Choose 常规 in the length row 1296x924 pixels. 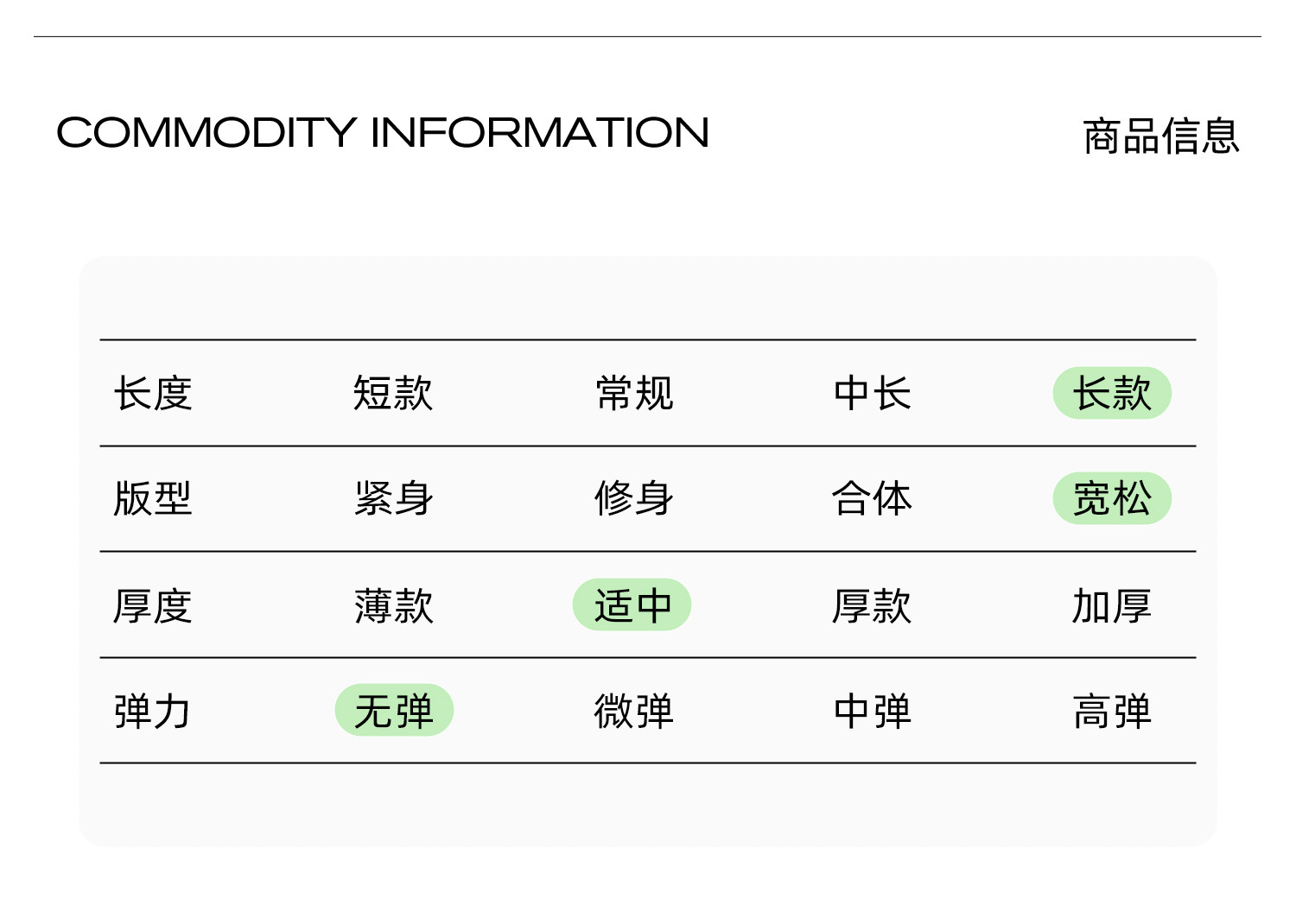click(633, 394)
